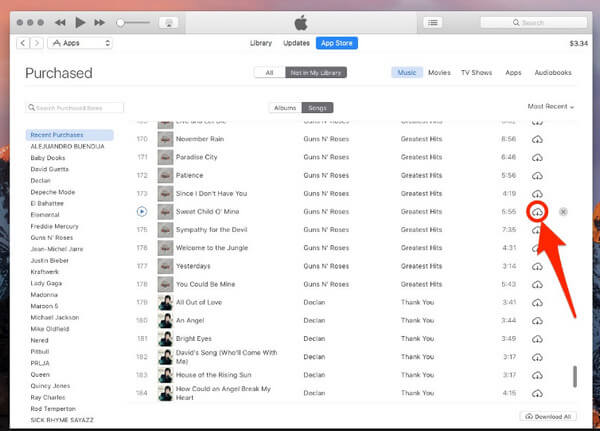Download How Could an Angel cloud icon

pos(537,393)
